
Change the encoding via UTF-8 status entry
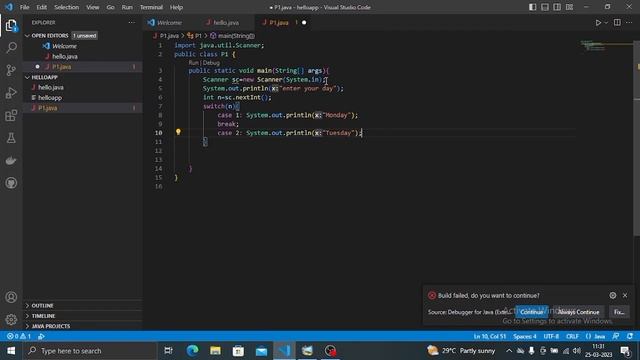pyautogui.click(x=551, y=336)
